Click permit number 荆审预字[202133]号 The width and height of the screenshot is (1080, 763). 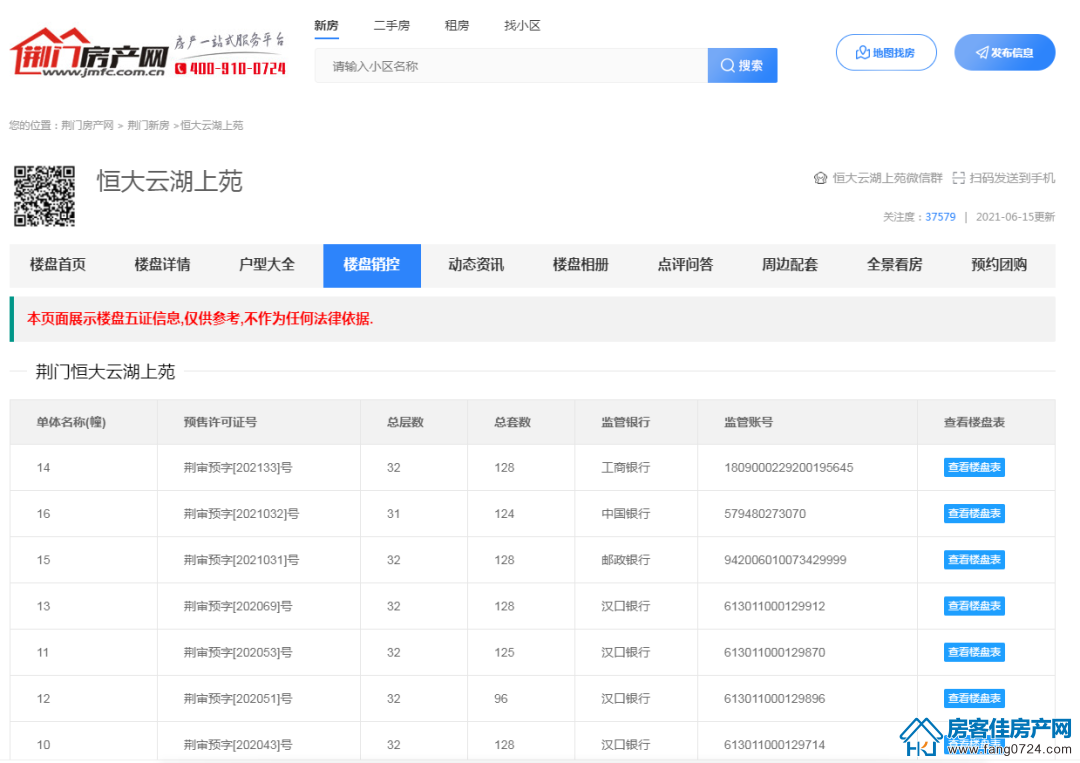238,468
